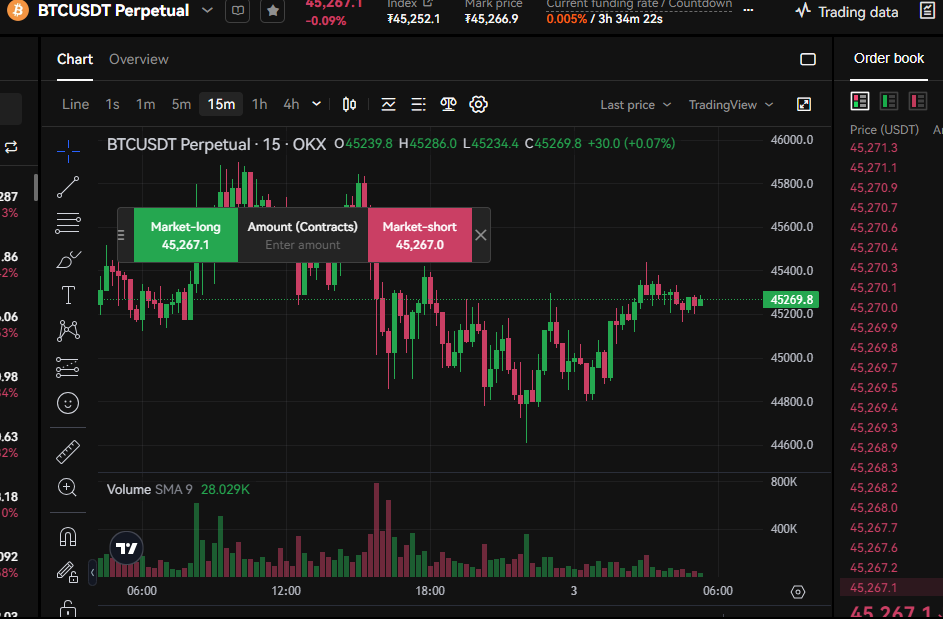
Task: Select the crosshair cursor tool
Action: (68, 150)
